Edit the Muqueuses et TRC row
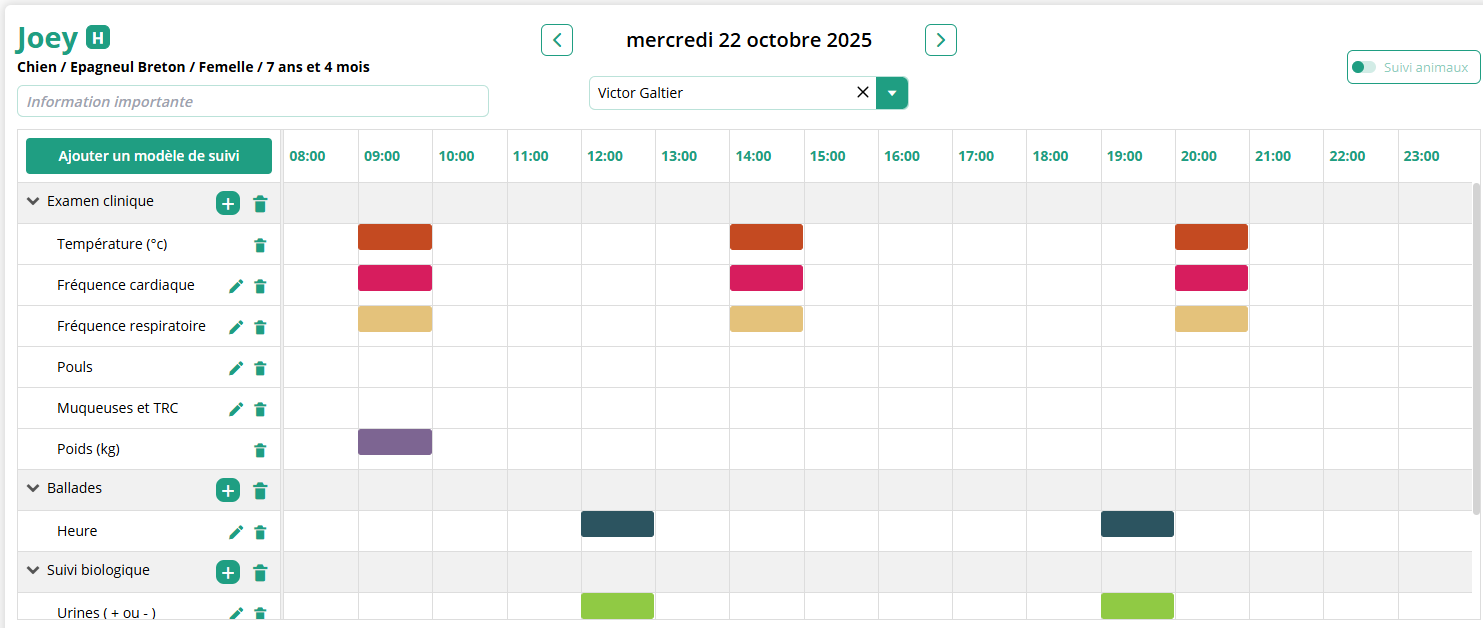This screenshot has width=1483, height=628. point(236,409)
